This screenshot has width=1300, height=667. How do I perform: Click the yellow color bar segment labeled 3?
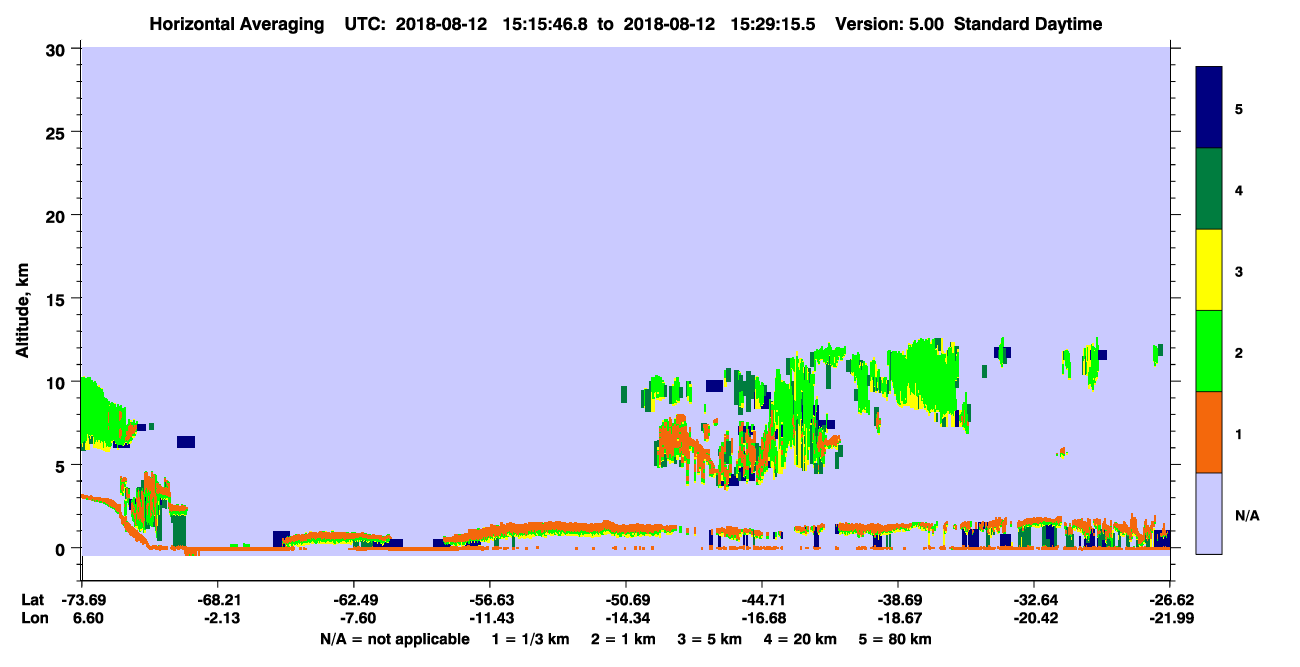point(1209,270)
